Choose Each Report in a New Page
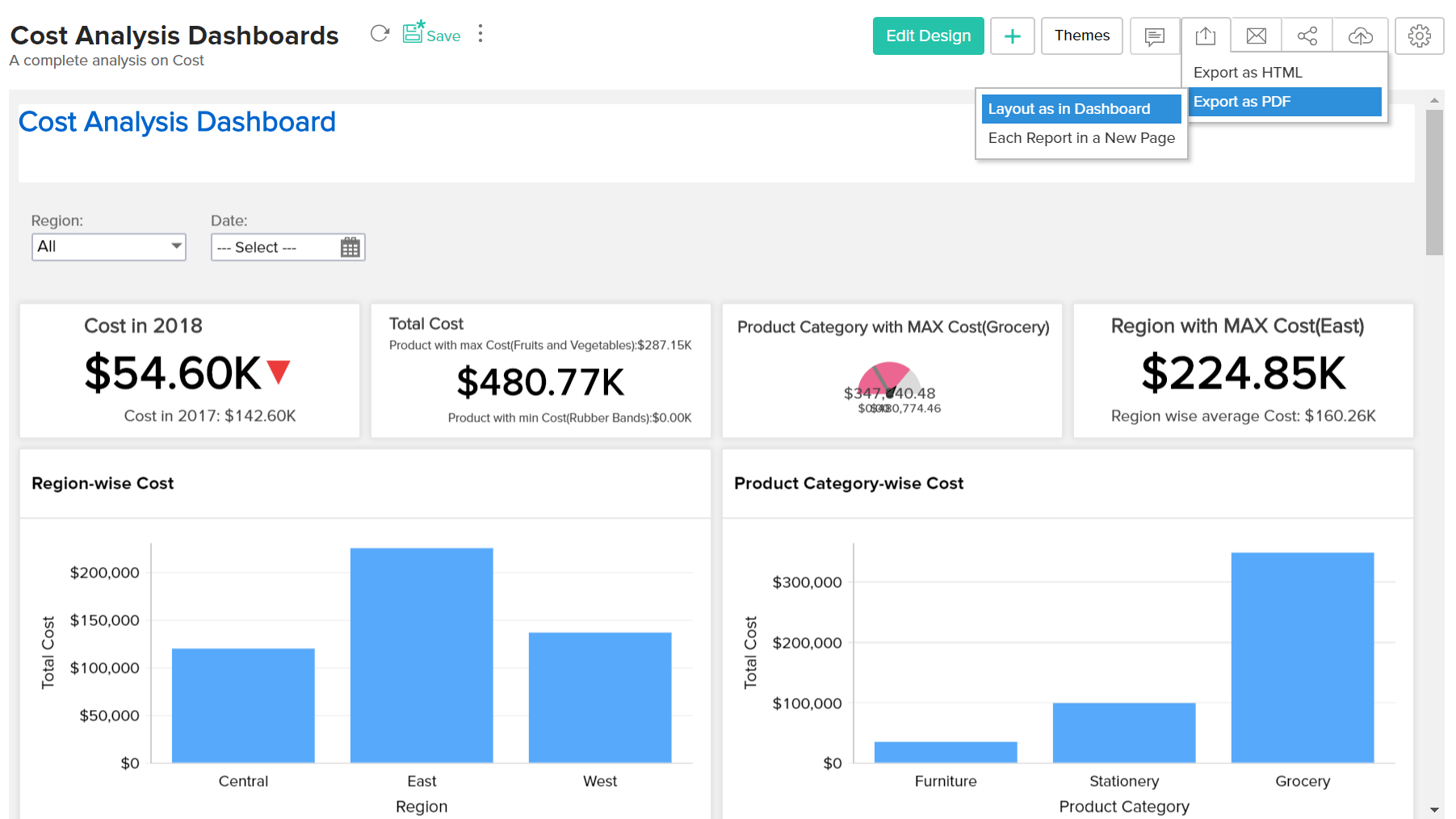The height and width of the screenshot is (819, 1456). point(1080,138)
